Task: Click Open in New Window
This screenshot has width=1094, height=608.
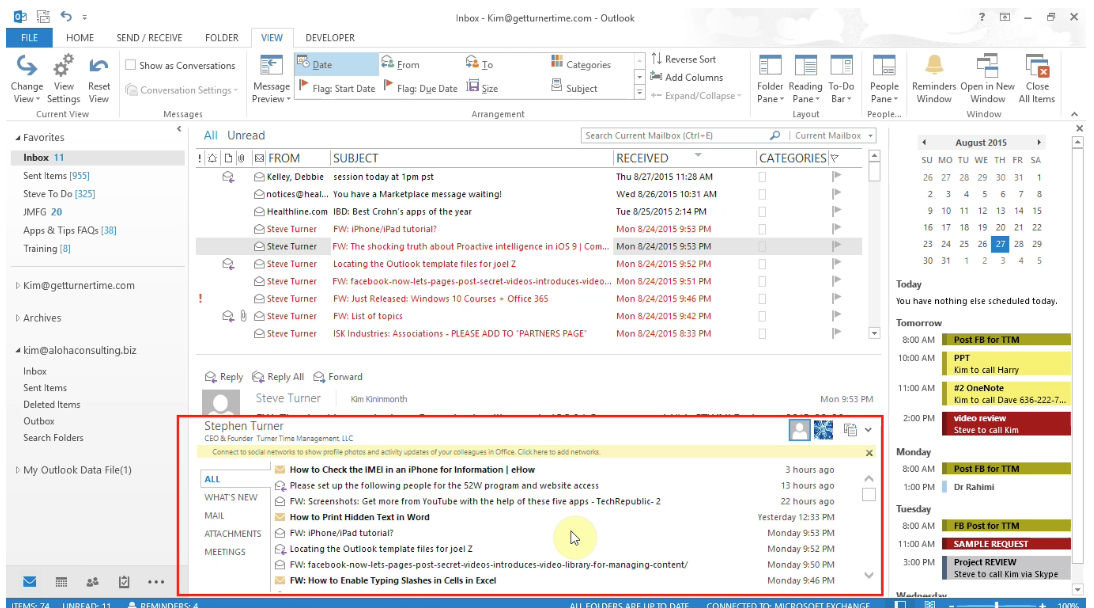Action: pos(987,79)
